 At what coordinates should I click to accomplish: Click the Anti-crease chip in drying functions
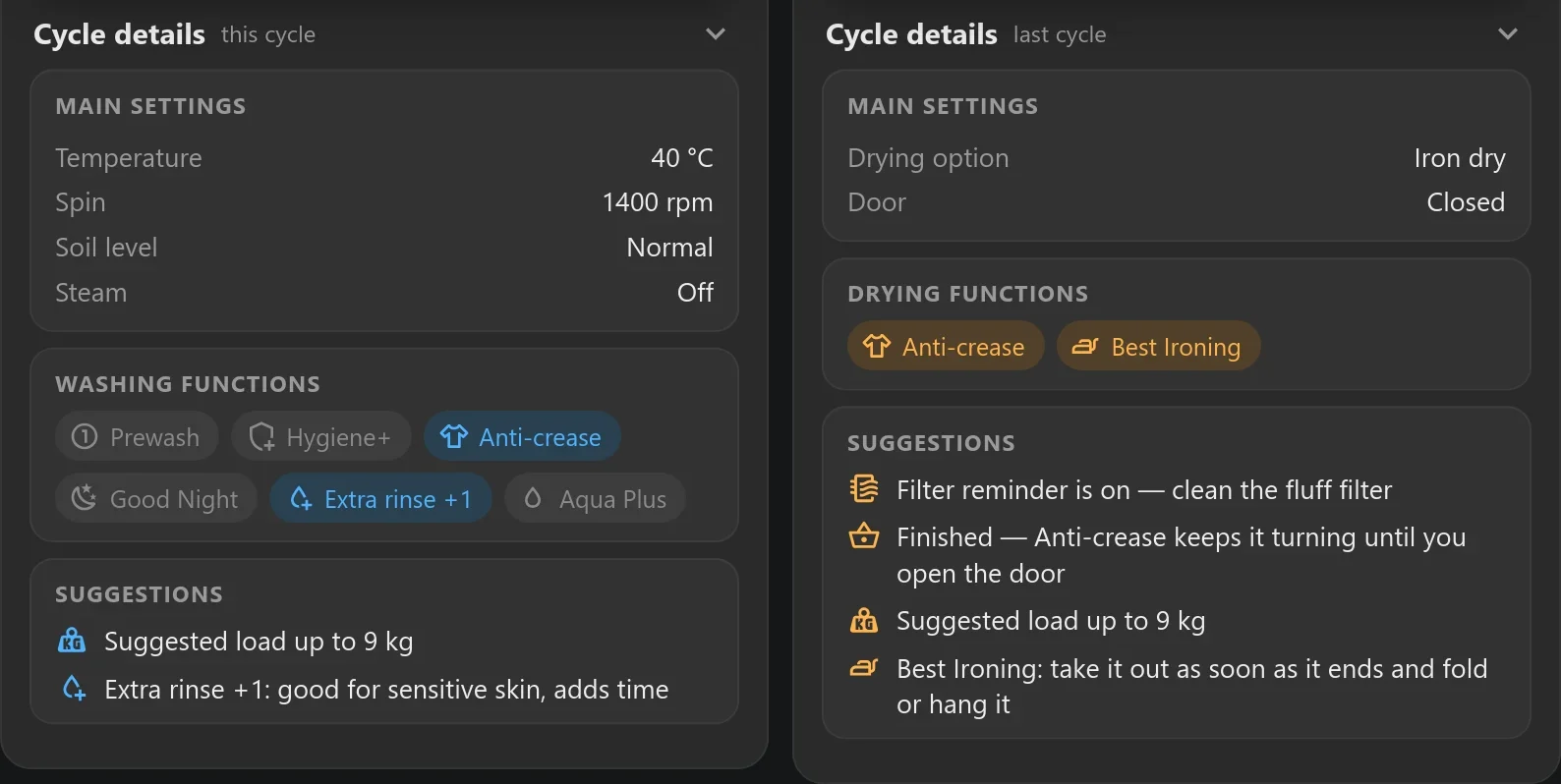(x=946, y=346)
